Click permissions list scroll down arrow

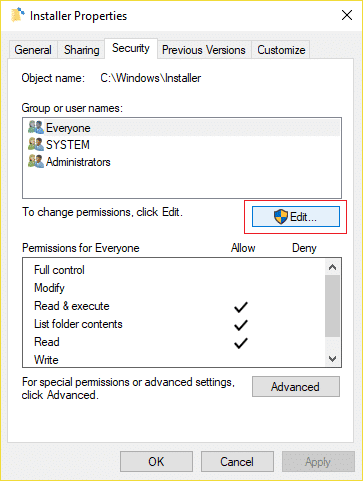332,359
